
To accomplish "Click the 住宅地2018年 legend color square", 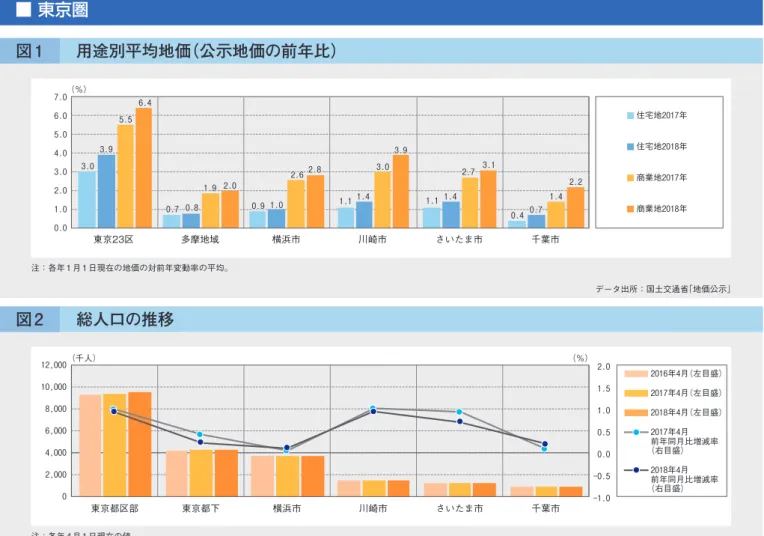I will click(630, 147).
